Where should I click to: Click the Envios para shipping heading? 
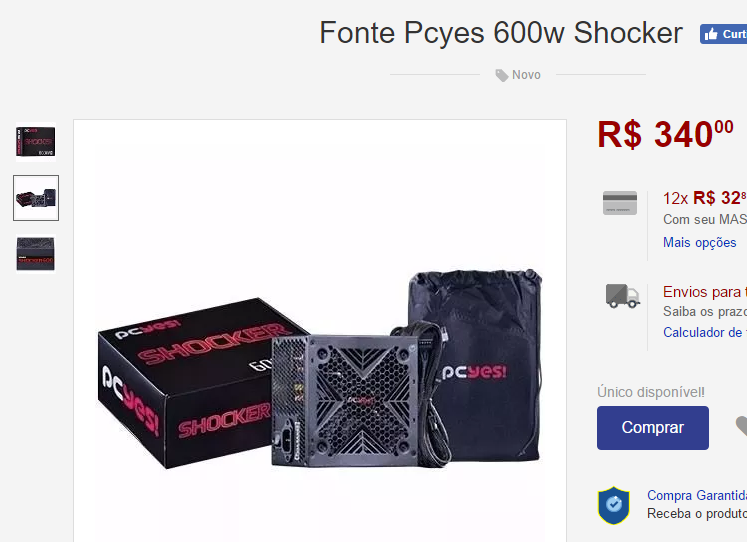point(705,291)
